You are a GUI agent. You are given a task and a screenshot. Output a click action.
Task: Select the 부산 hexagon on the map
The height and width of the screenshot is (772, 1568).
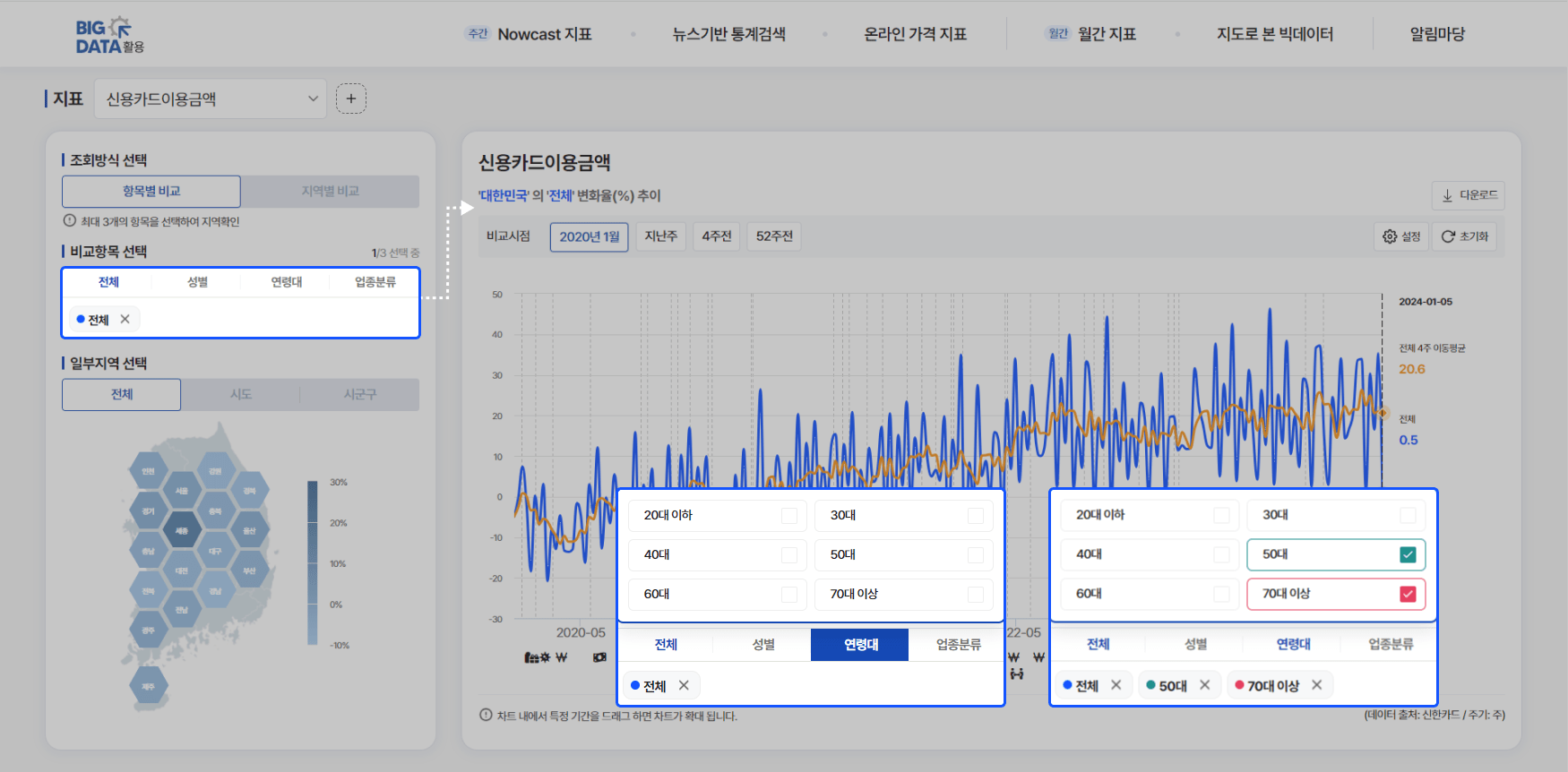tap(249, 570)
